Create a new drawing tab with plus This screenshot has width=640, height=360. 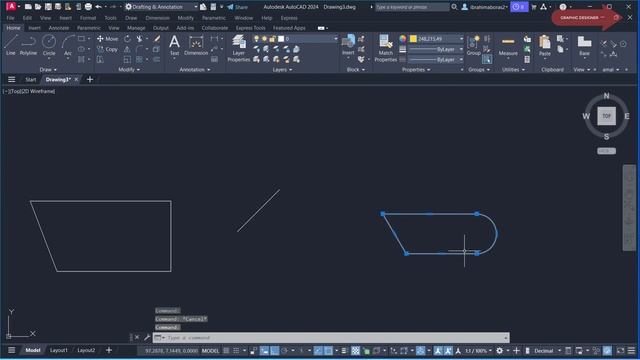[90, 80]
